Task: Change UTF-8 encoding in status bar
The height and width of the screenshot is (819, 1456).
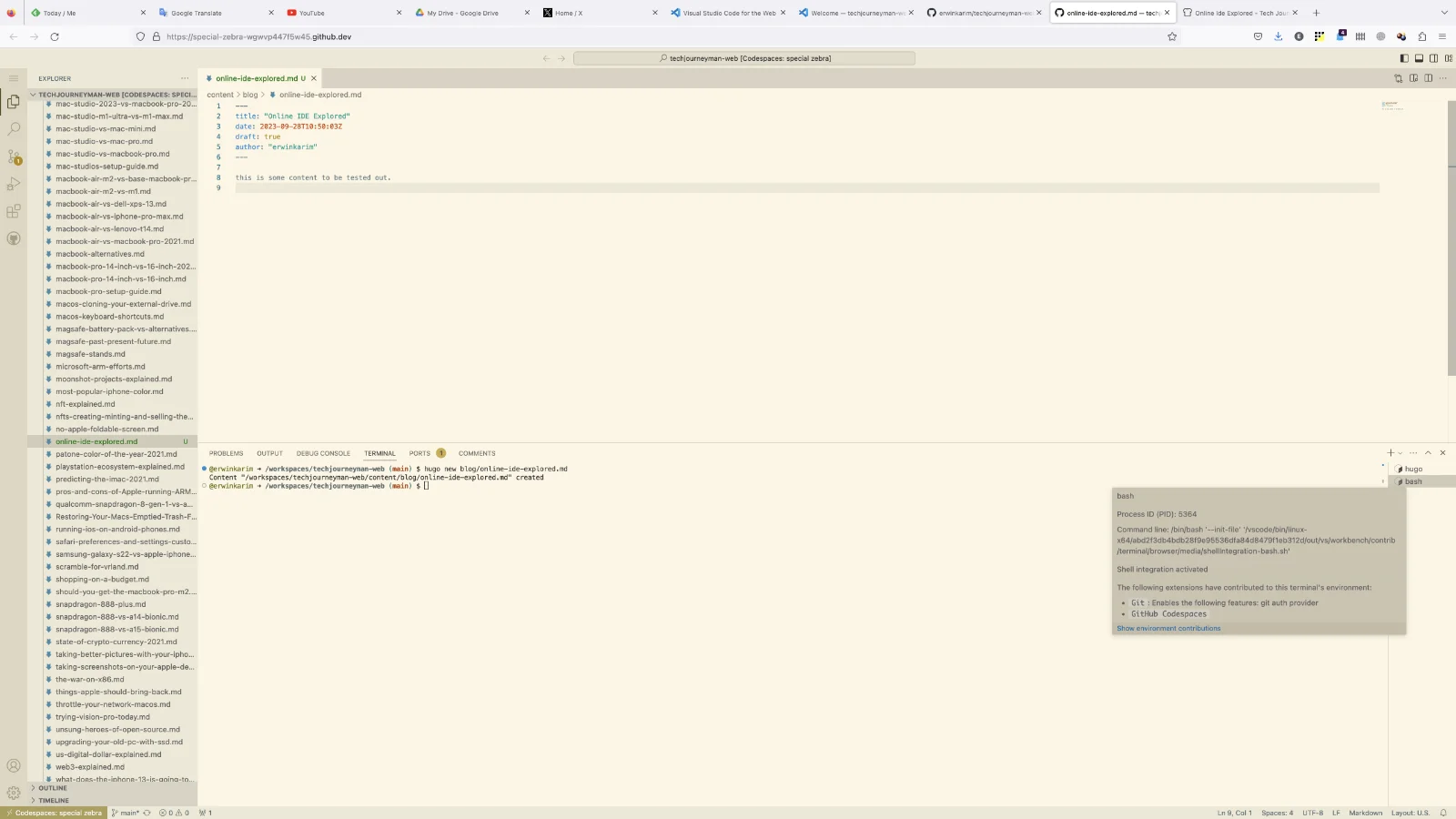Action: [1312, 813]
